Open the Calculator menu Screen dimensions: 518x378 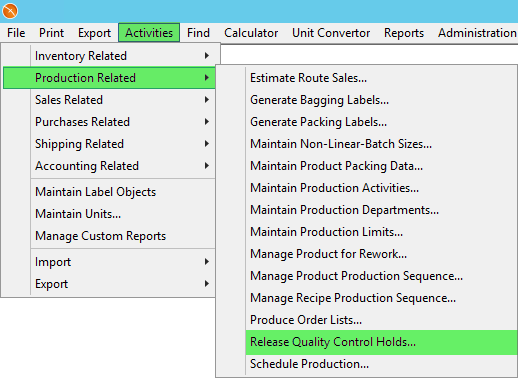(251, 33)
